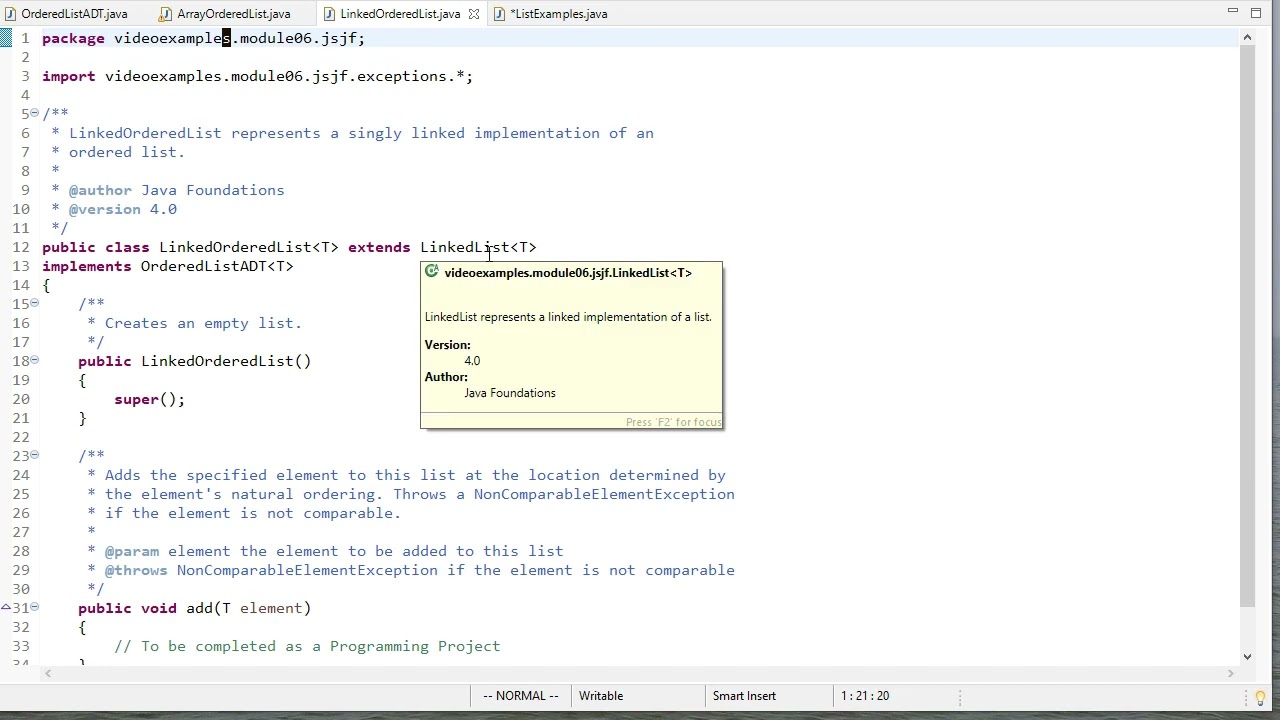Collapse the Javadoc comment at line 23
The height and width of the screenshot is (720, 1280).
[34, 455]
